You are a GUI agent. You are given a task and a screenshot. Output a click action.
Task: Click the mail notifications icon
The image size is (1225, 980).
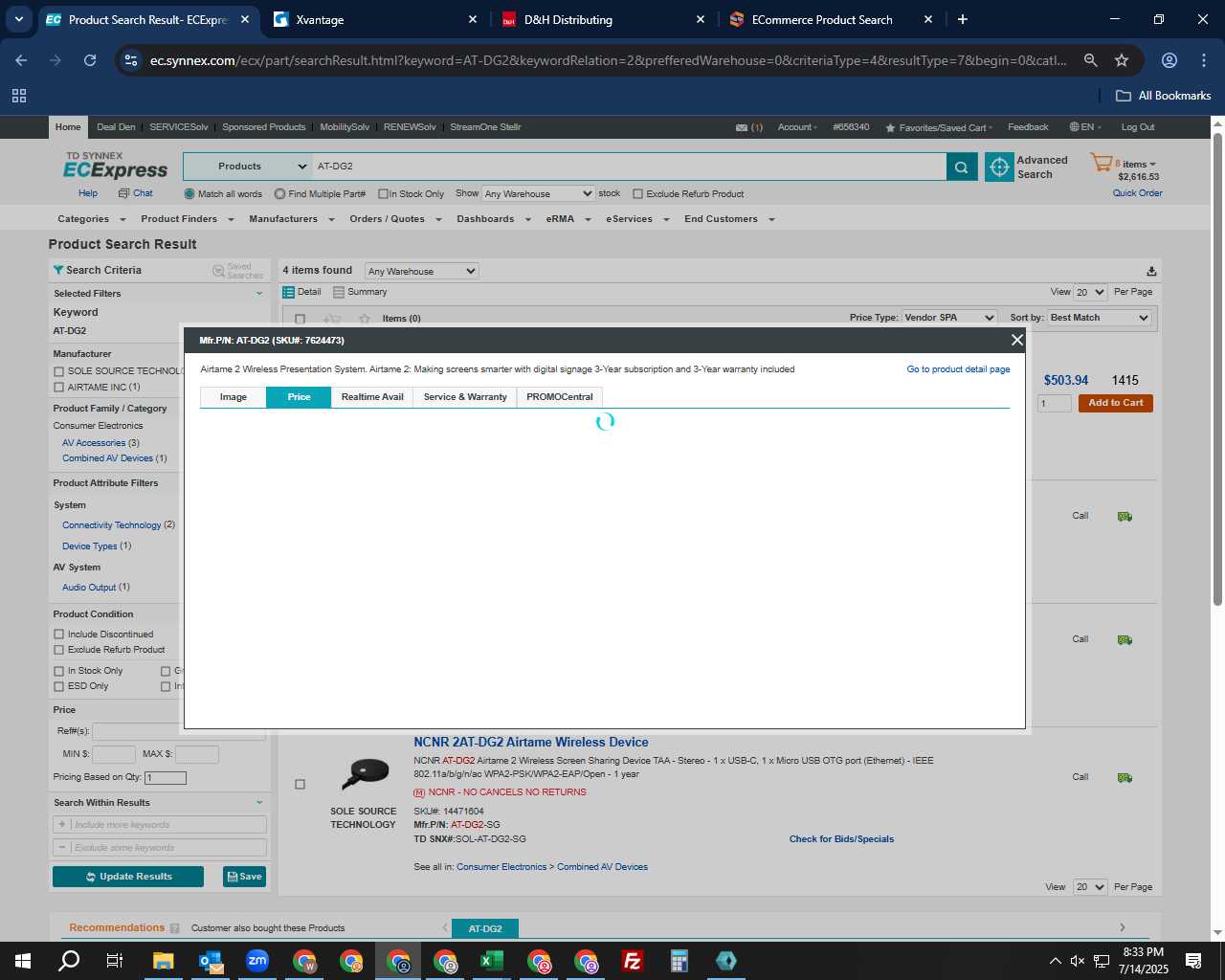tap(742, 127)
